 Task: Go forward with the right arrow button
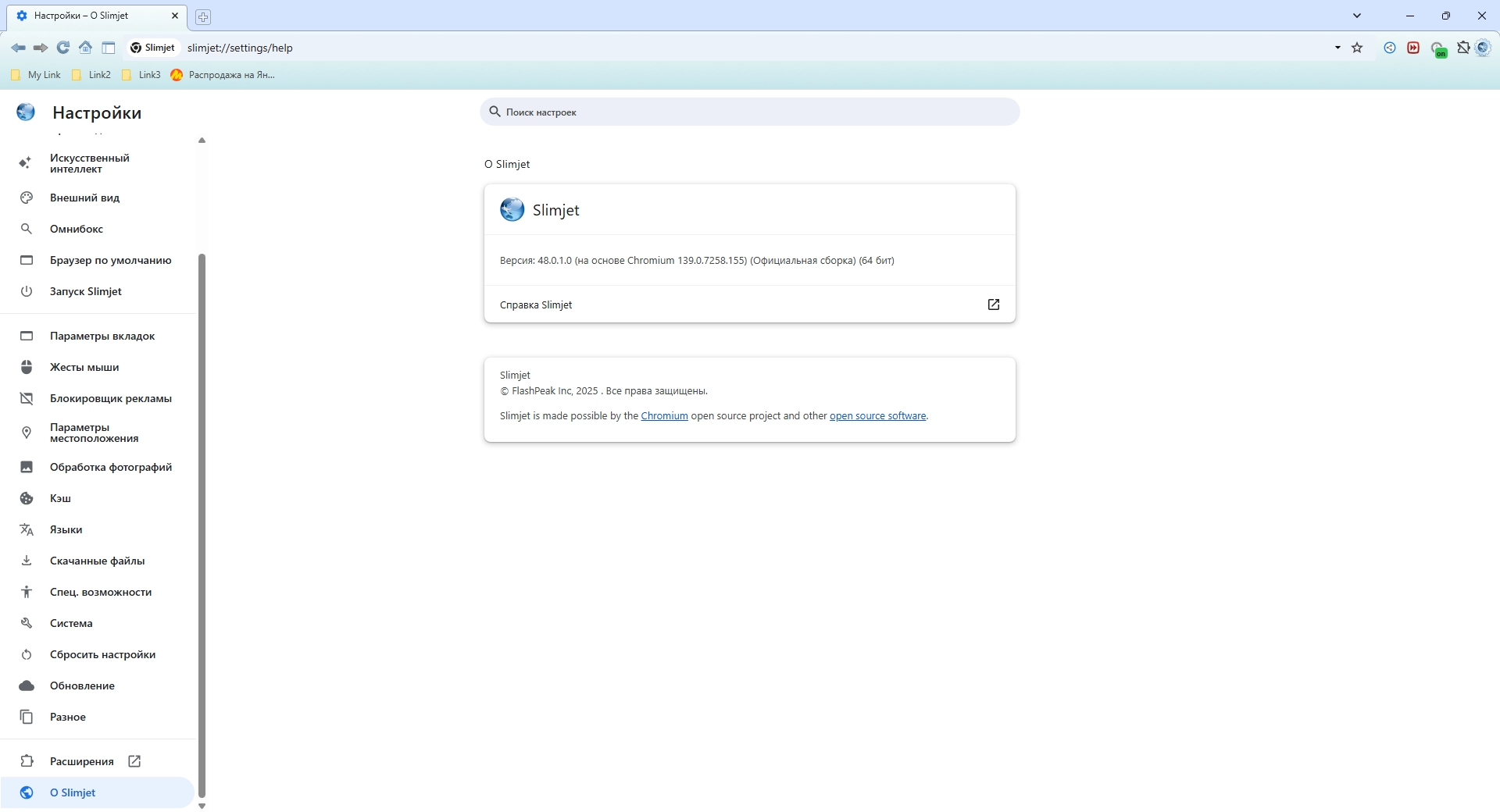pyautogui.click(x=41, y=48)
